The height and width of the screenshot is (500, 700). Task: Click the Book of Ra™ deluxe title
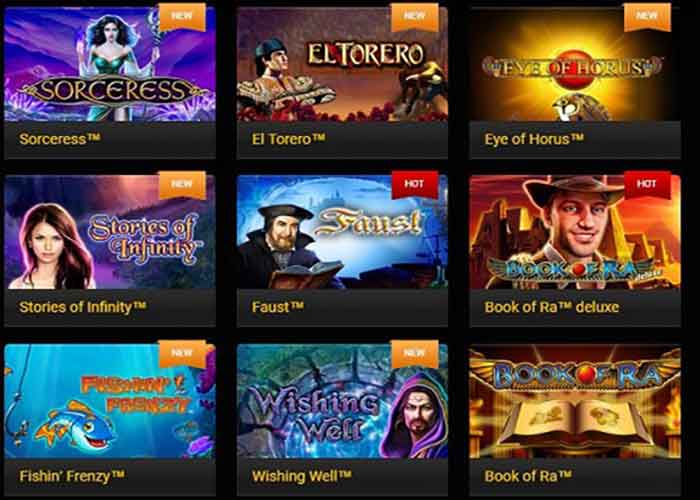pos(552,307)
